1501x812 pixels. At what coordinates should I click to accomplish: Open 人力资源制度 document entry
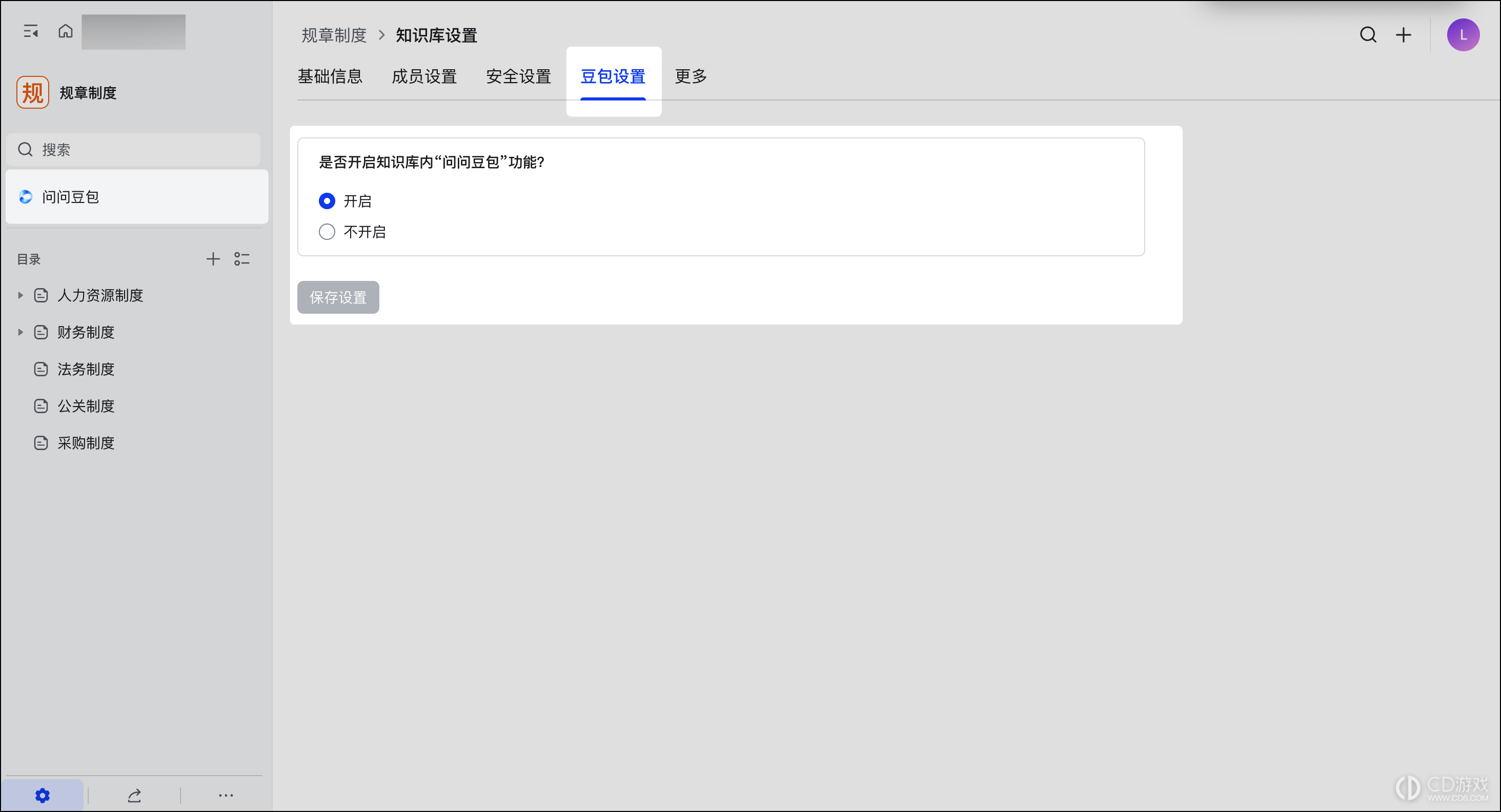(100, 295)
